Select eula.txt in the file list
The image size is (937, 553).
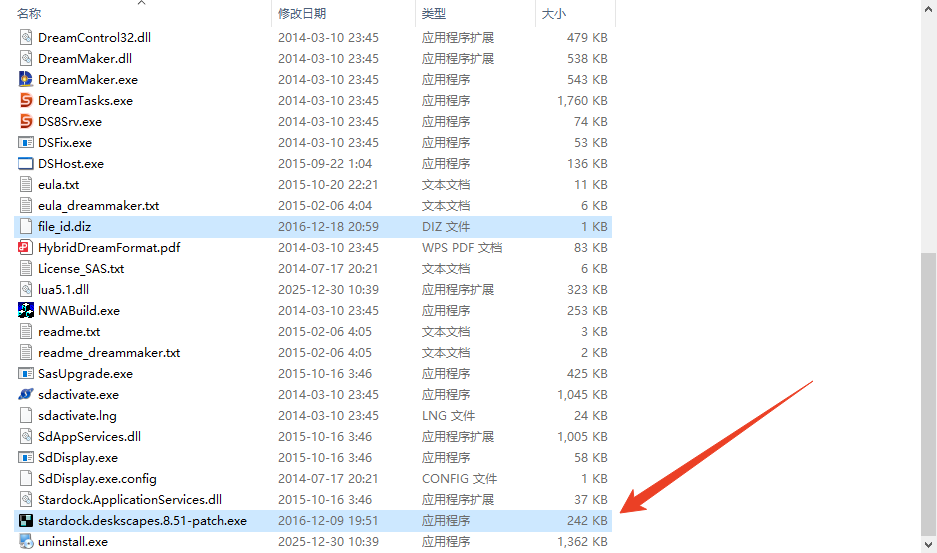click(x=58, y=185)
